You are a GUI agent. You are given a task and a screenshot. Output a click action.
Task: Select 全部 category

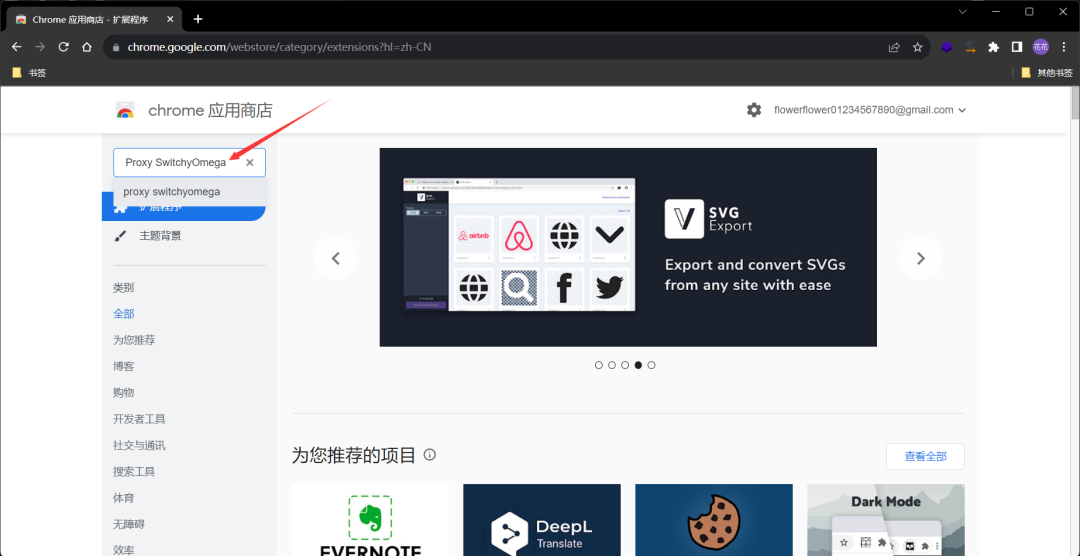pyautogui.click(x=124, y=313)
